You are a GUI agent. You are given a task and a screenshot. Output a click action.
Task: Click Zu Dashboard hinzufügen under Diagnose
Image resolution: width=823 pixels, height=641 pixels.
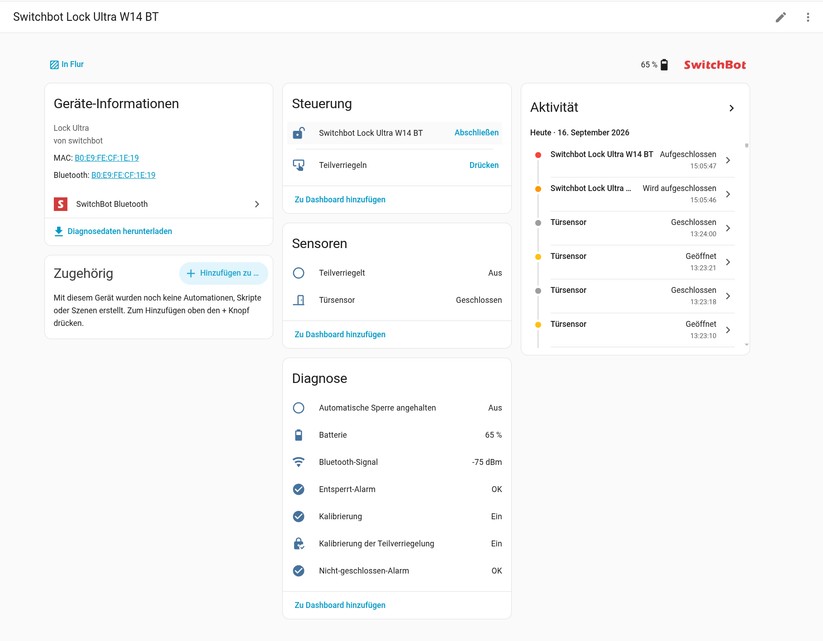point(340,605)
